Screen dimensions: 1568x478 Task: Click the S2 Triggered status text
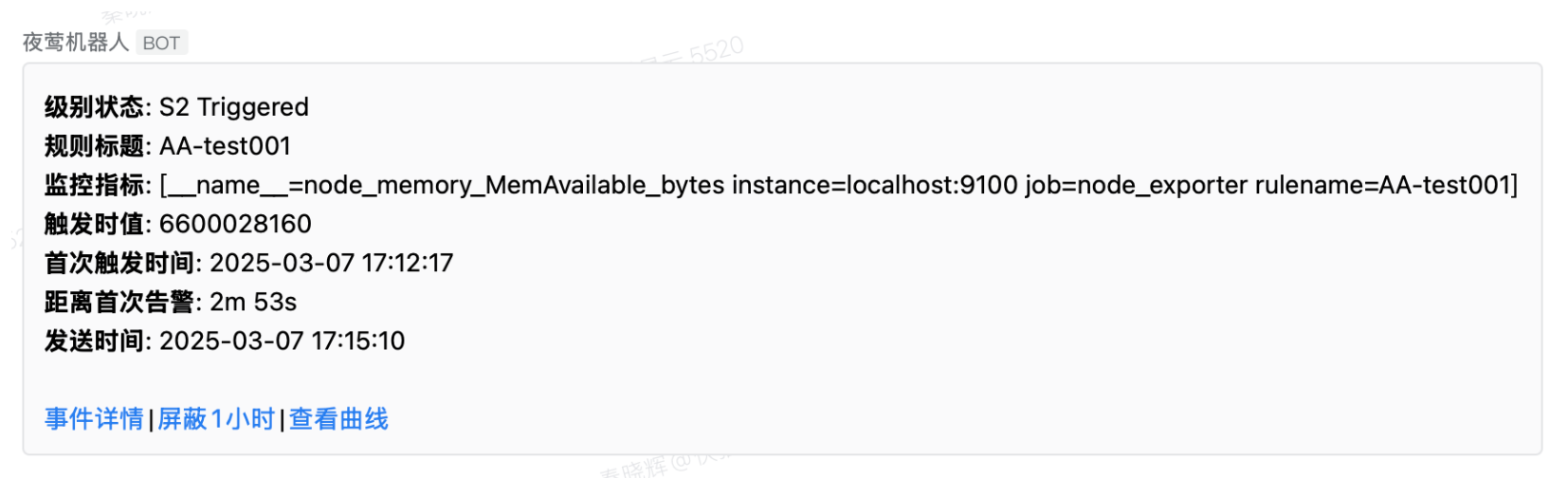click(234, 107)
